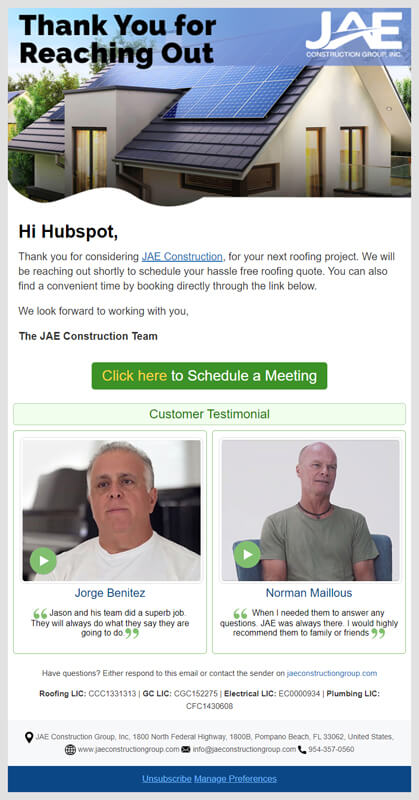Click the phone handset icon

(302, 749)
